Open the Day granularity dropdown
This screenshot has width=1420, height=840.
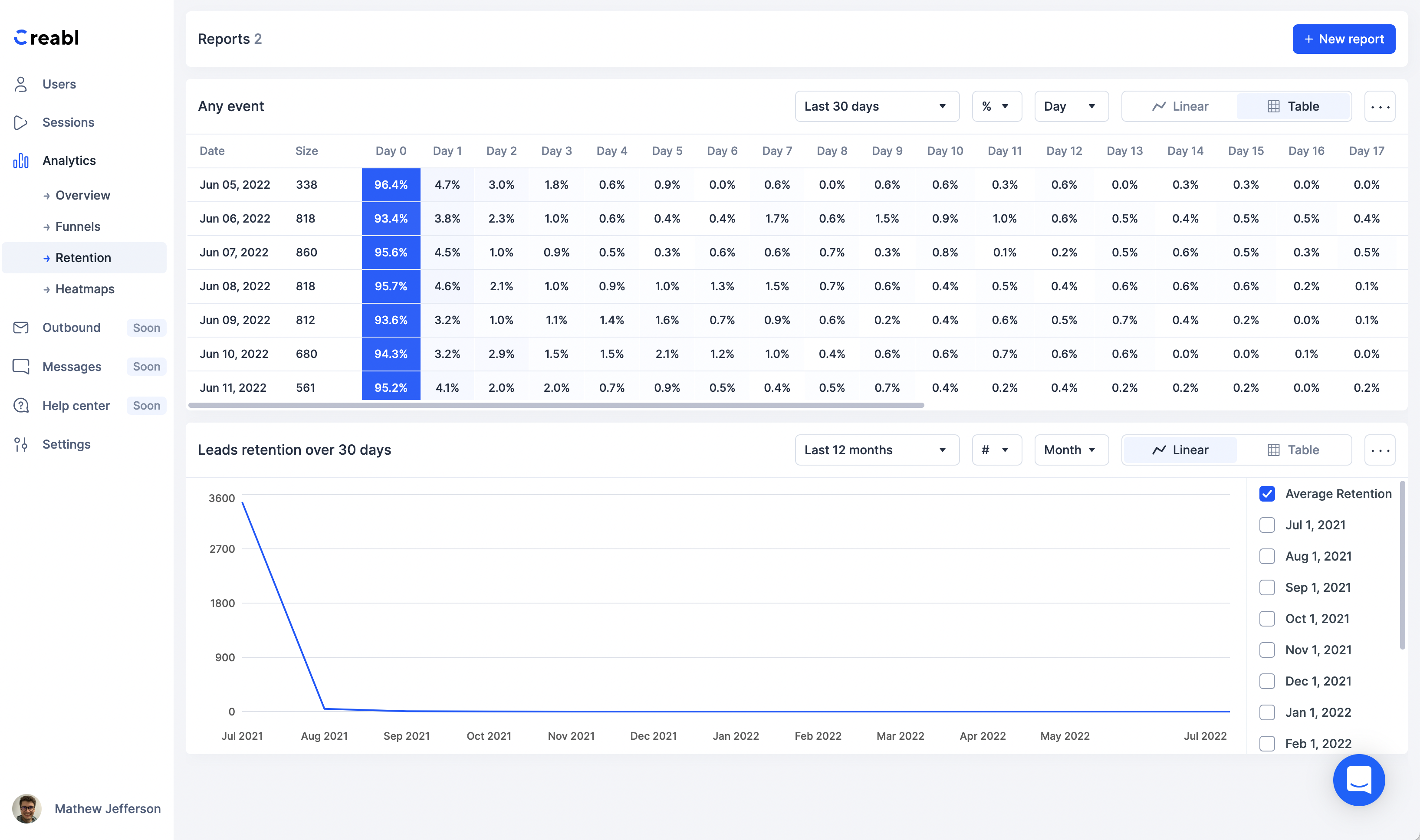point(1071,106)
